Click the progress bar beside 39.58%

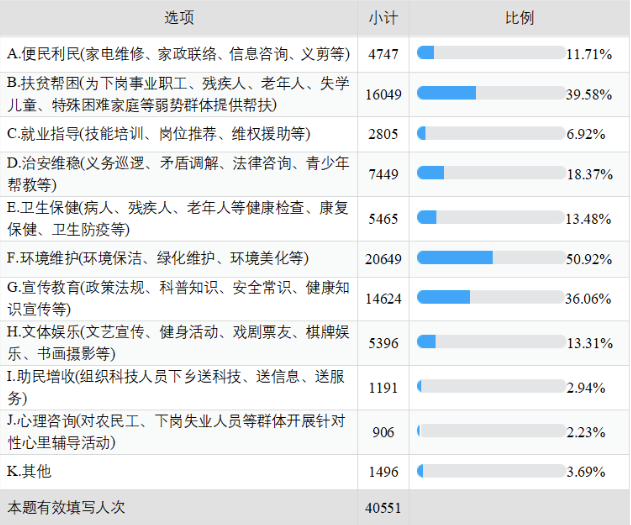(490, 93)
